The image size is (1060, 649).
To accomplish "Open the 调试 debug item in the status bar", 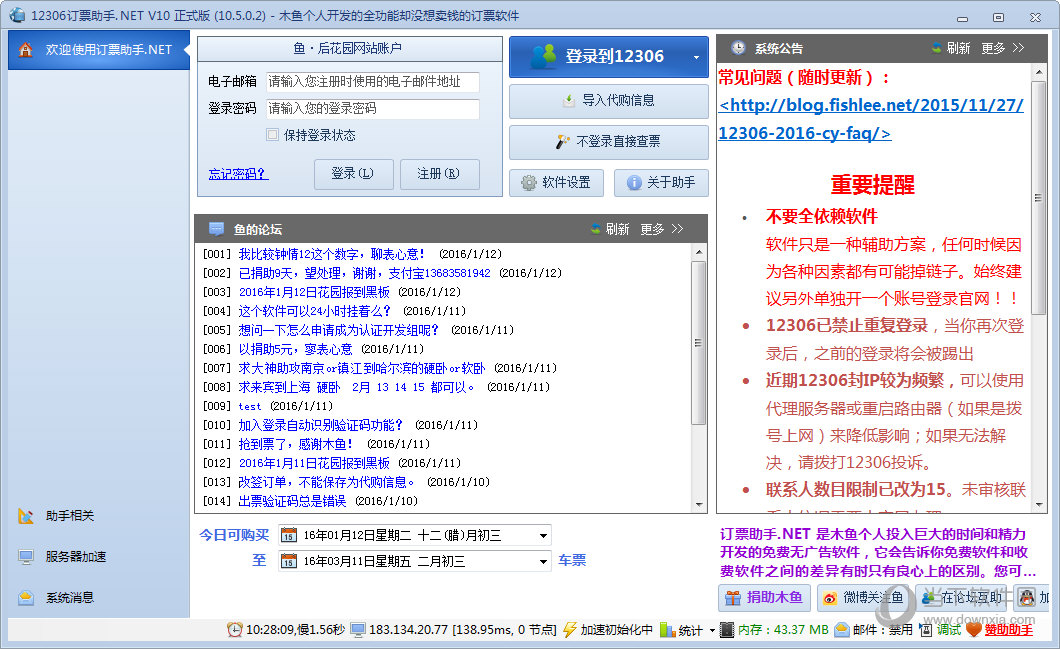I will coord(940,629).
